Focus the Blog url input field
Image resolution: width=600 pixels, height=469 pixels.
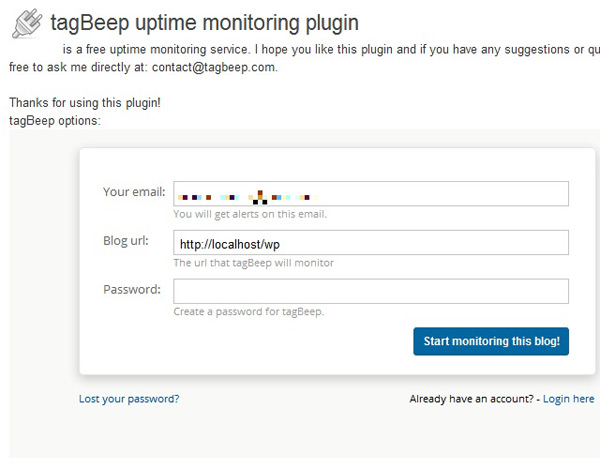[371, 243]
